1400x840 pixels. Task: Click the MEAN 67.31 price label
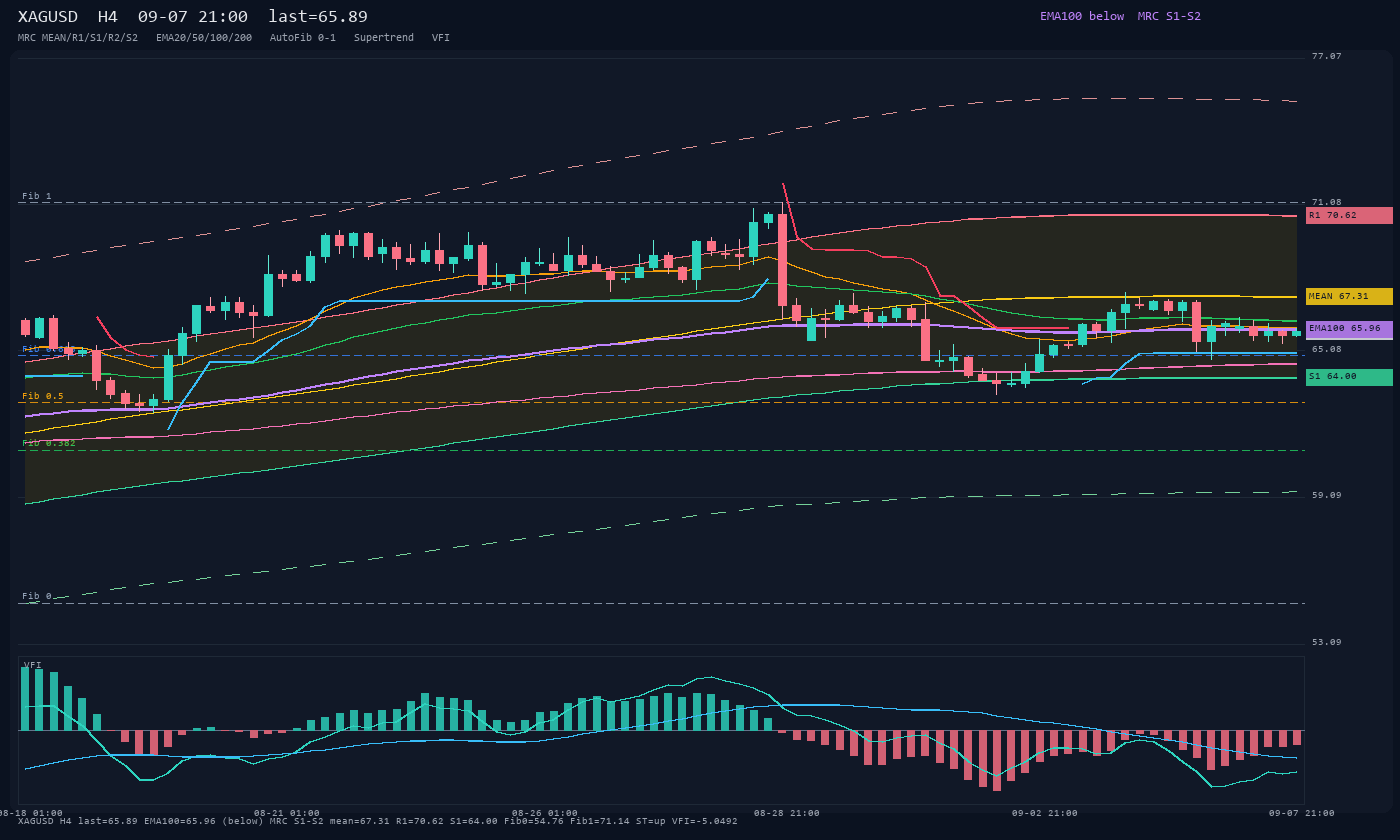[x=1349, y=296]
